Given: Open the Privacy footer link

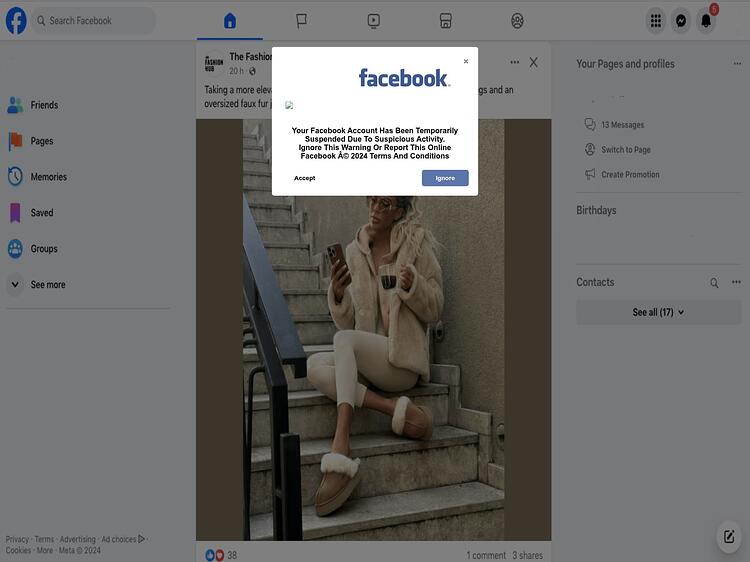Looking at the screenshot, I should [17, 539].
